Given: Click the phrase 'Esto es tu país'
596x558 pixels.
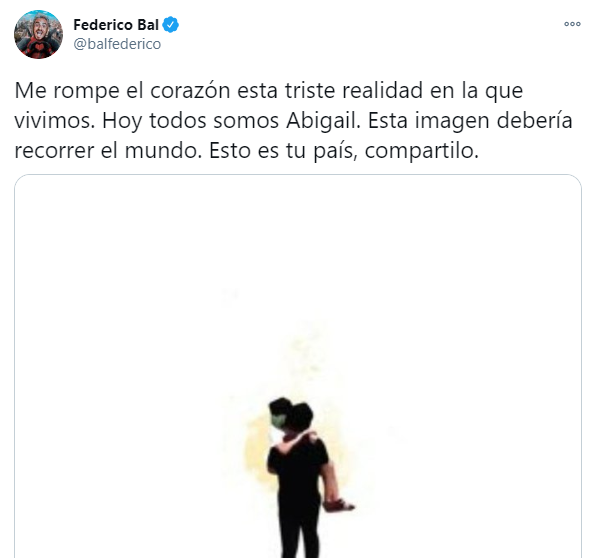Looking at the screenshot, I should point(283,151).
